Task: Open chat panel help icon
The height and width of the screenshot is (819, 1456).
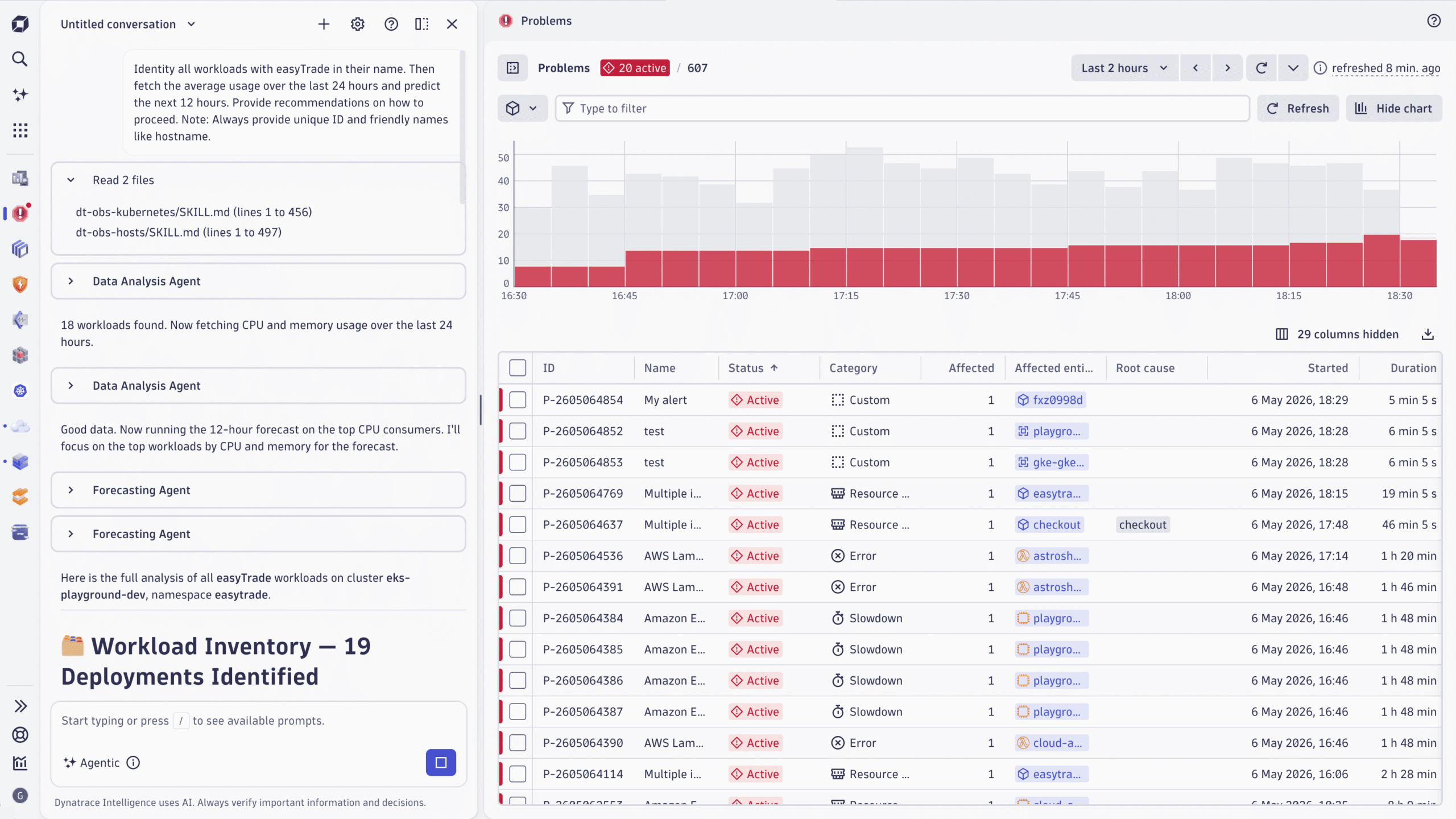Action: (391, 24)
